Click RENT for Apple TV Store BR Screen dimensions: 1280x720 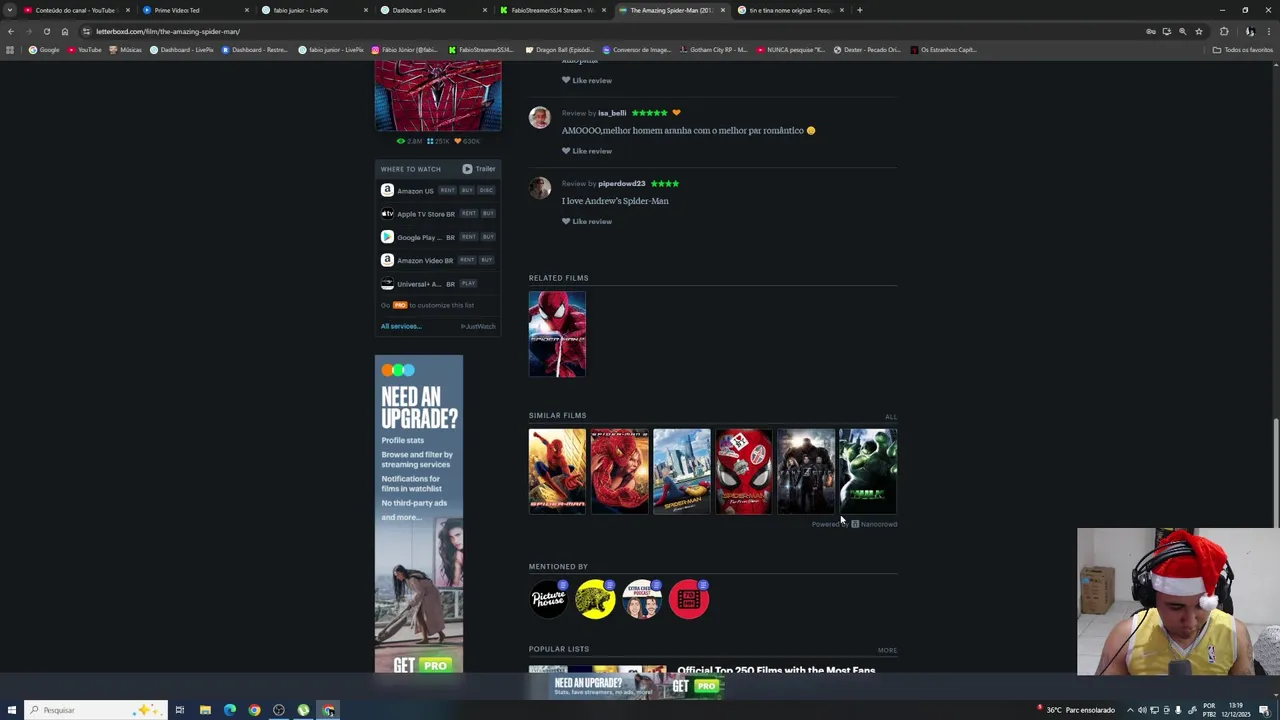(x=468, y=213)
